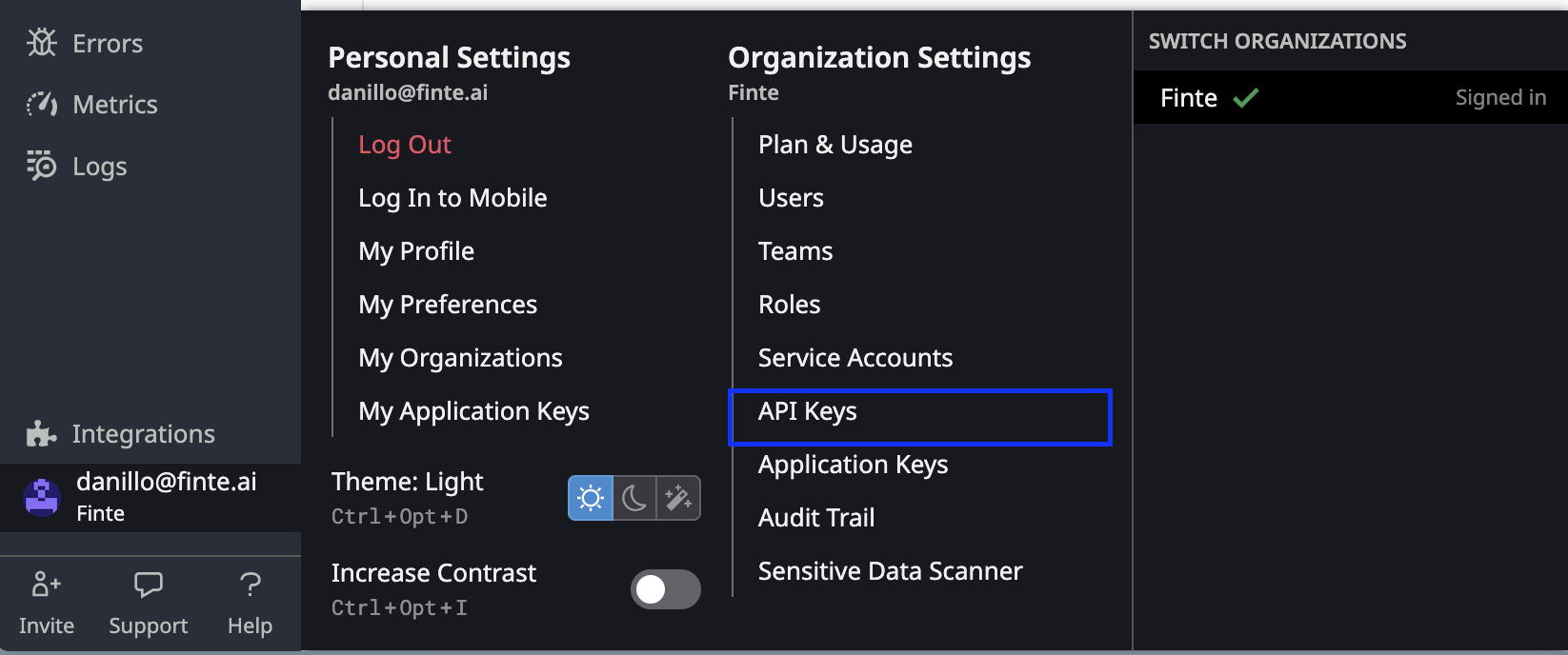Screen dimensions: 1568x655
Task: Select the light theme sun icon
Action: (x=591, y=498)
